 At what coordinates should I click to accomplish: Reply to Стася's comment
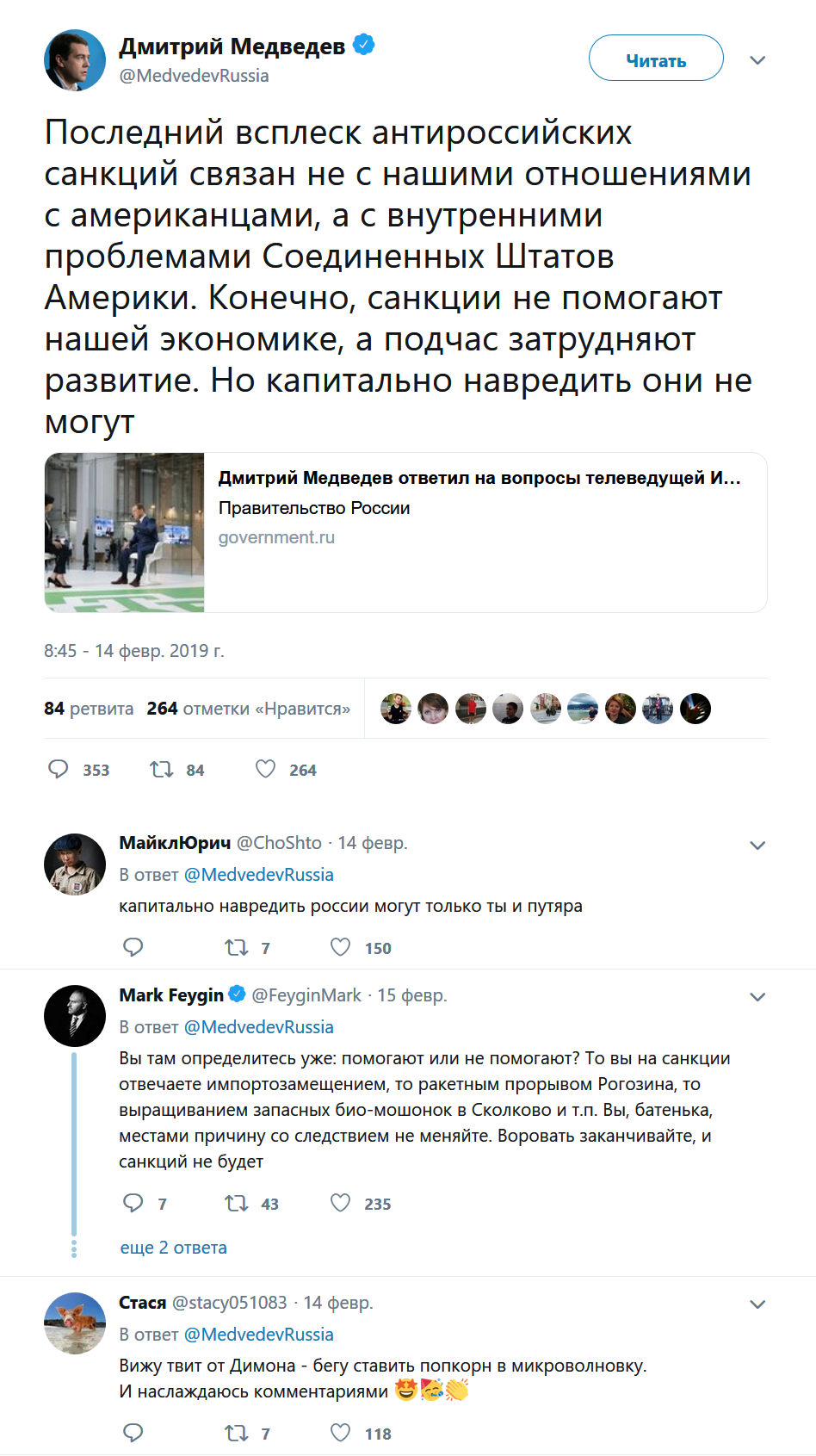[133, 1433]
